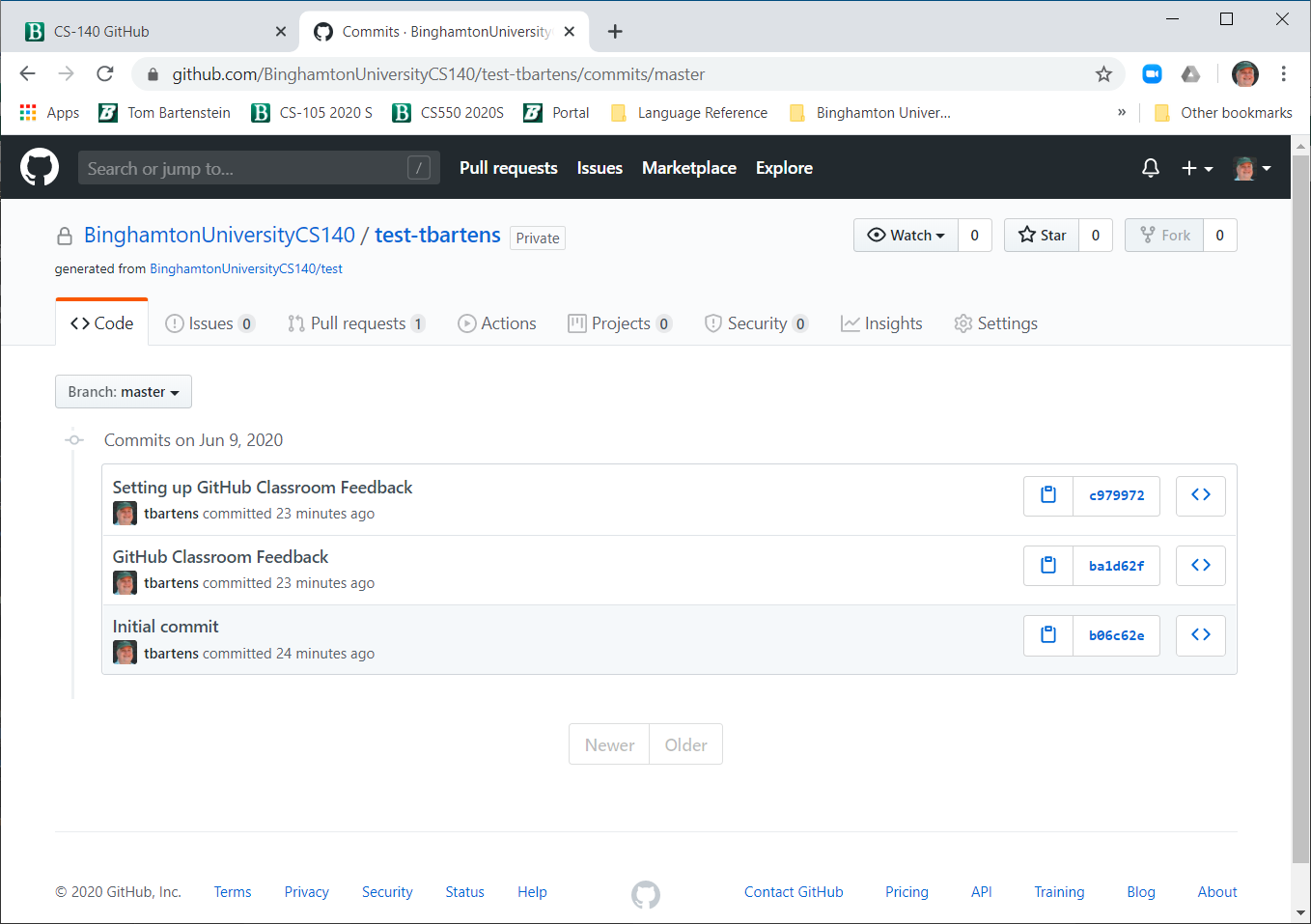Browse repository at commit c979972
The height and width of the screenshot is (924, 1311).
coord(1200,495)
